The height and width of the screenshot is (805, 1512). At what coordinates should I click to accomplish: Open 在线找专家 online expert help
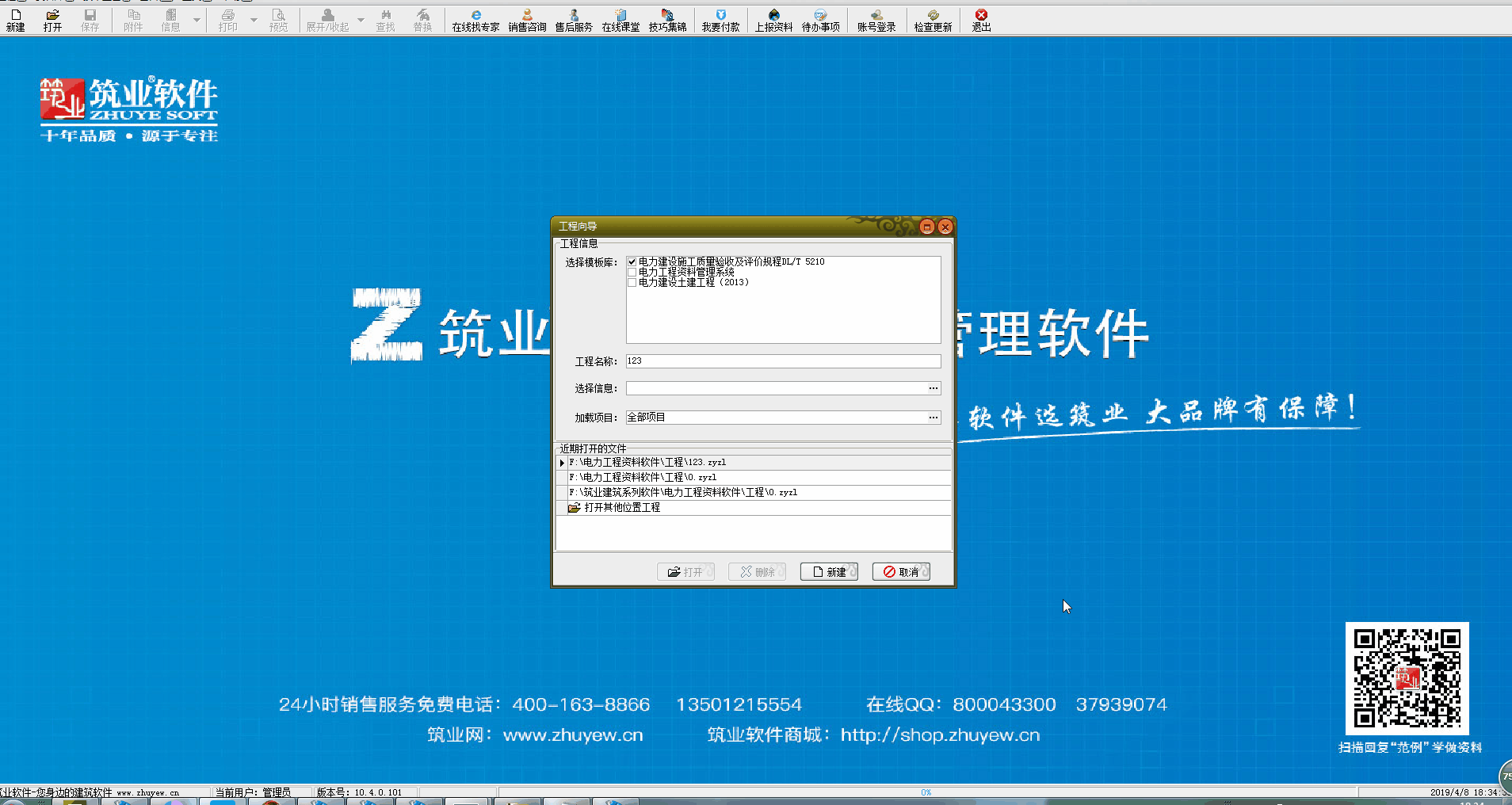[475, 20]
